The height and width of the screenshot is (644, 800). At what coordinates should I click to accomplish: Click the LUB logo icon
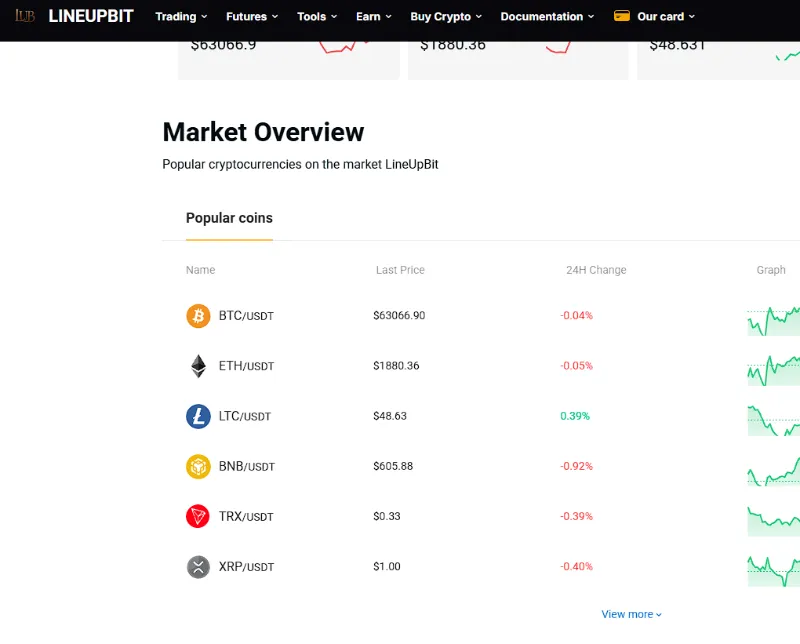pos(24,16)
